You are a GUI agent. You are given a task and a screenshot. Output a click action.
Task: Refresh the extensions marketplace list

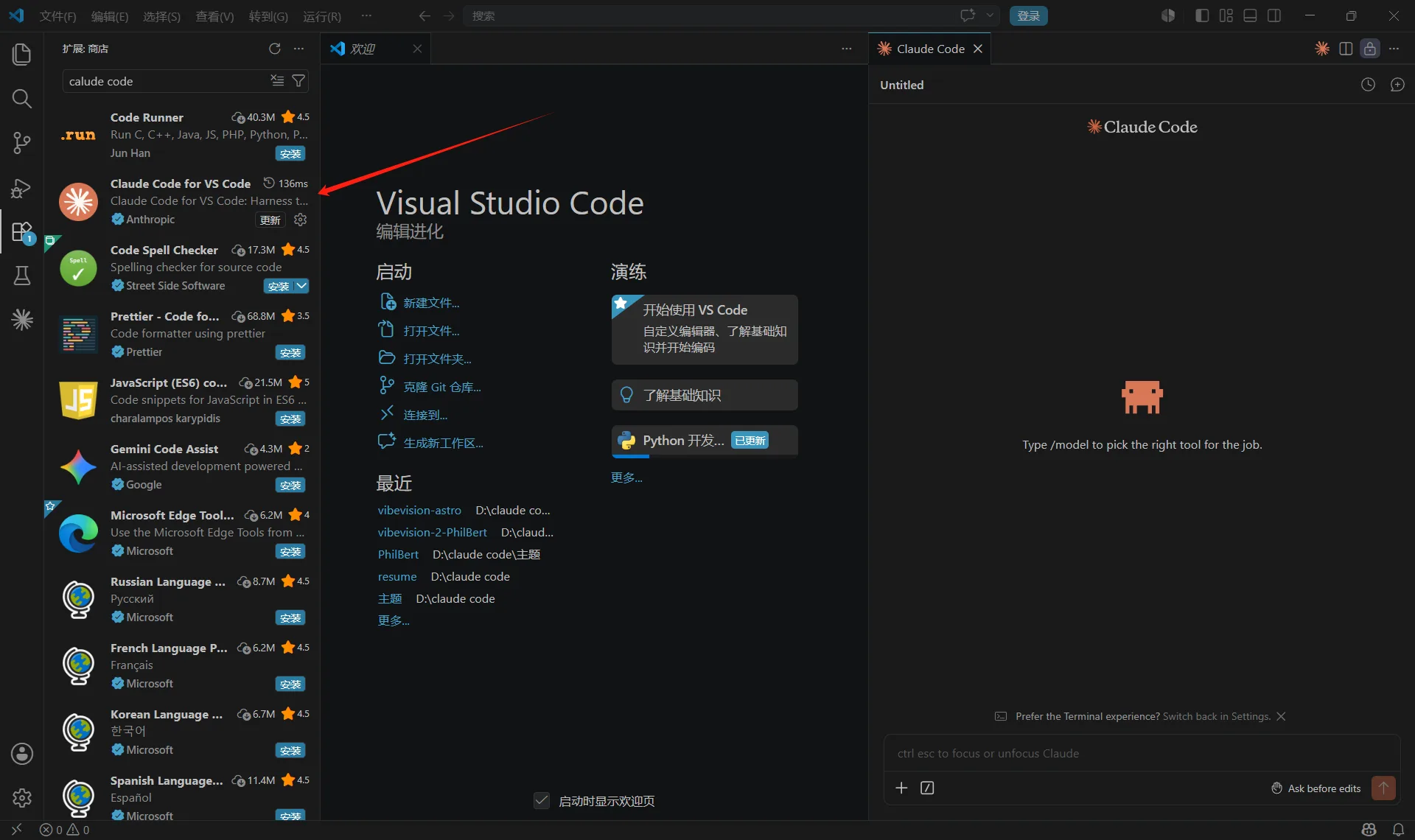[275, 49]
